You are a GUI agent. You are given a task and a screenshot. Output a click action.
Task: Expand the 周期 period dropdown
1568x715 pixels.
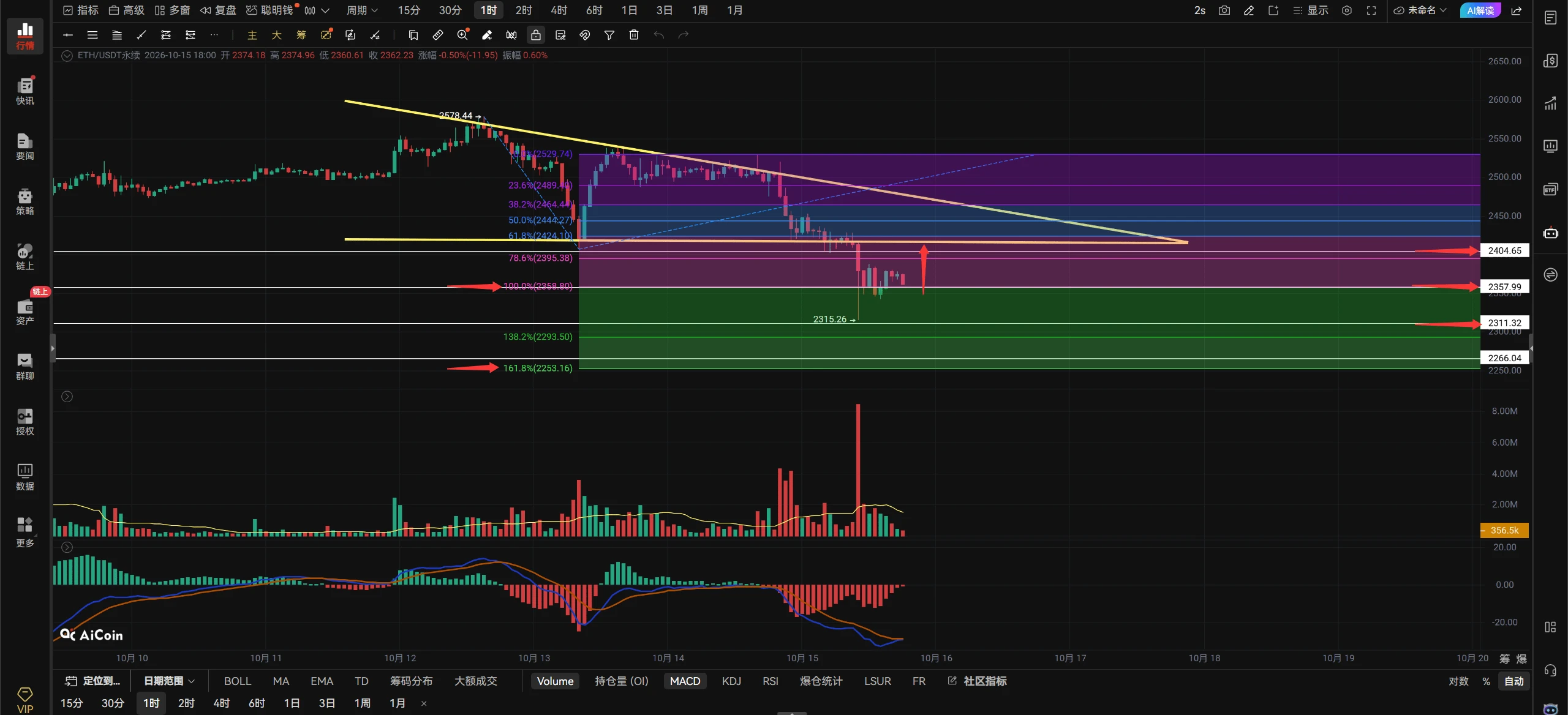(362, 10)
